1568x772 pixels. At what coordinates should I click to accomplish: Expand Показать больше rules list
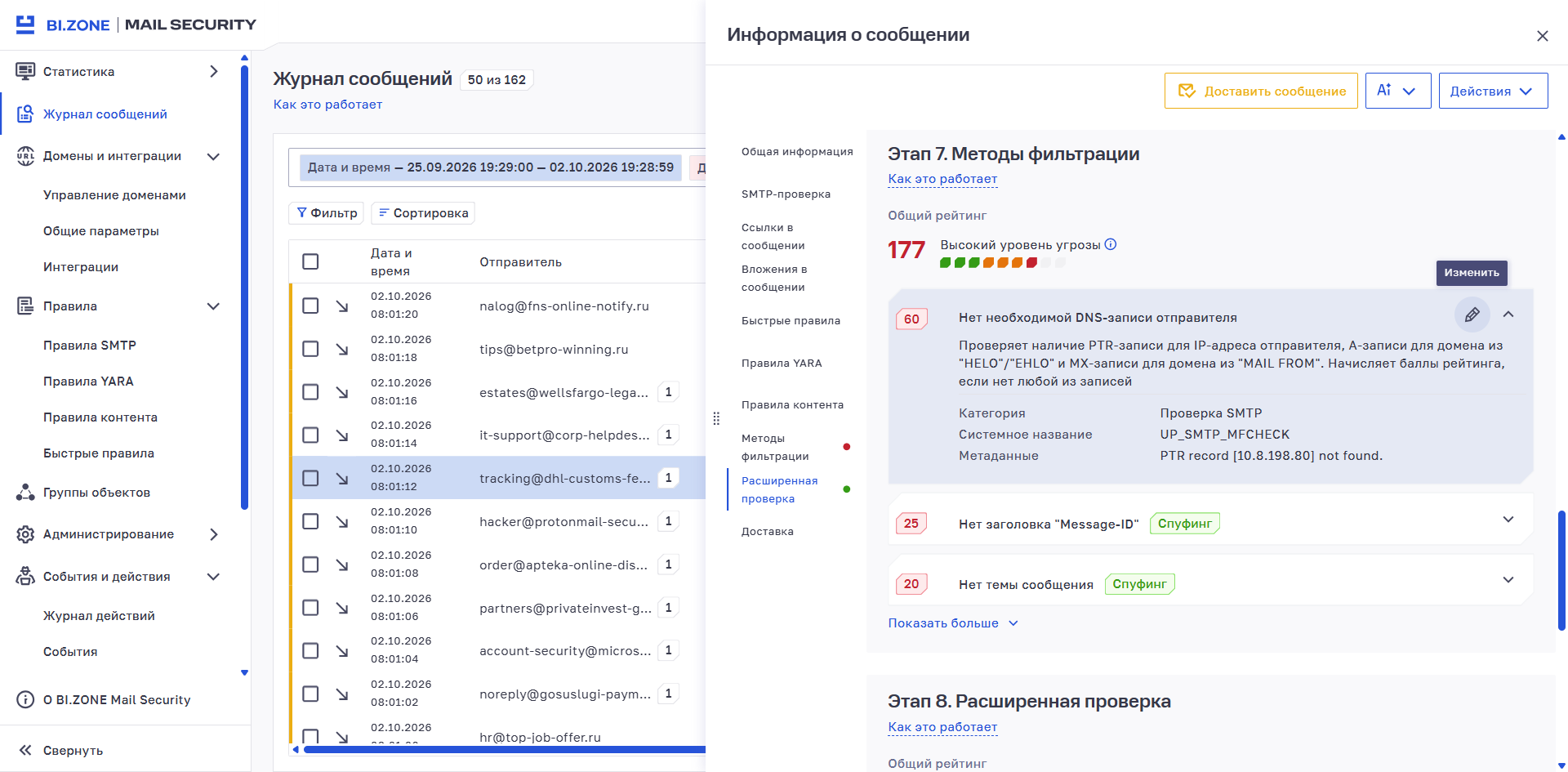[x=953, y=623]
